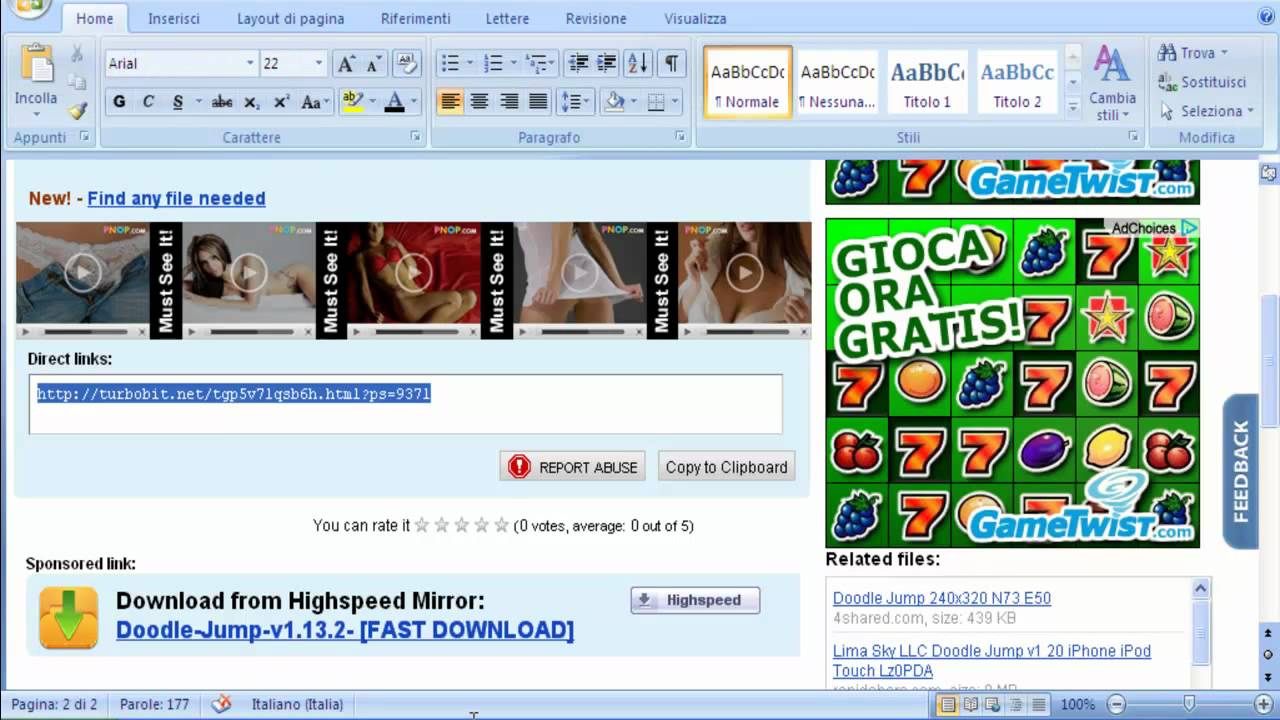
Task: Click the Sort A-Z icon
Action: click(638, 64)
